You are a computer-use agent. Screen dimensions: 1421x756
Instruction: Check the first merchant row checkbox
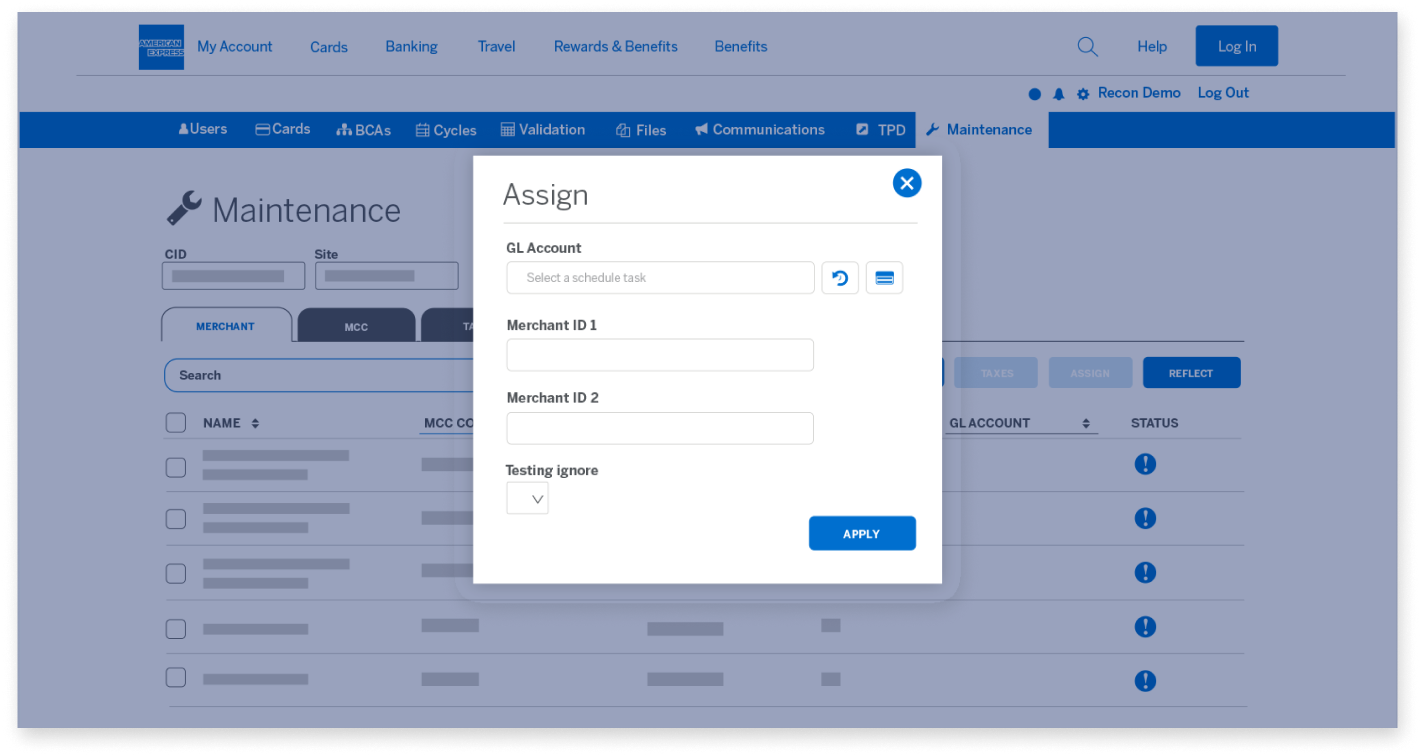tap(176, 466)
